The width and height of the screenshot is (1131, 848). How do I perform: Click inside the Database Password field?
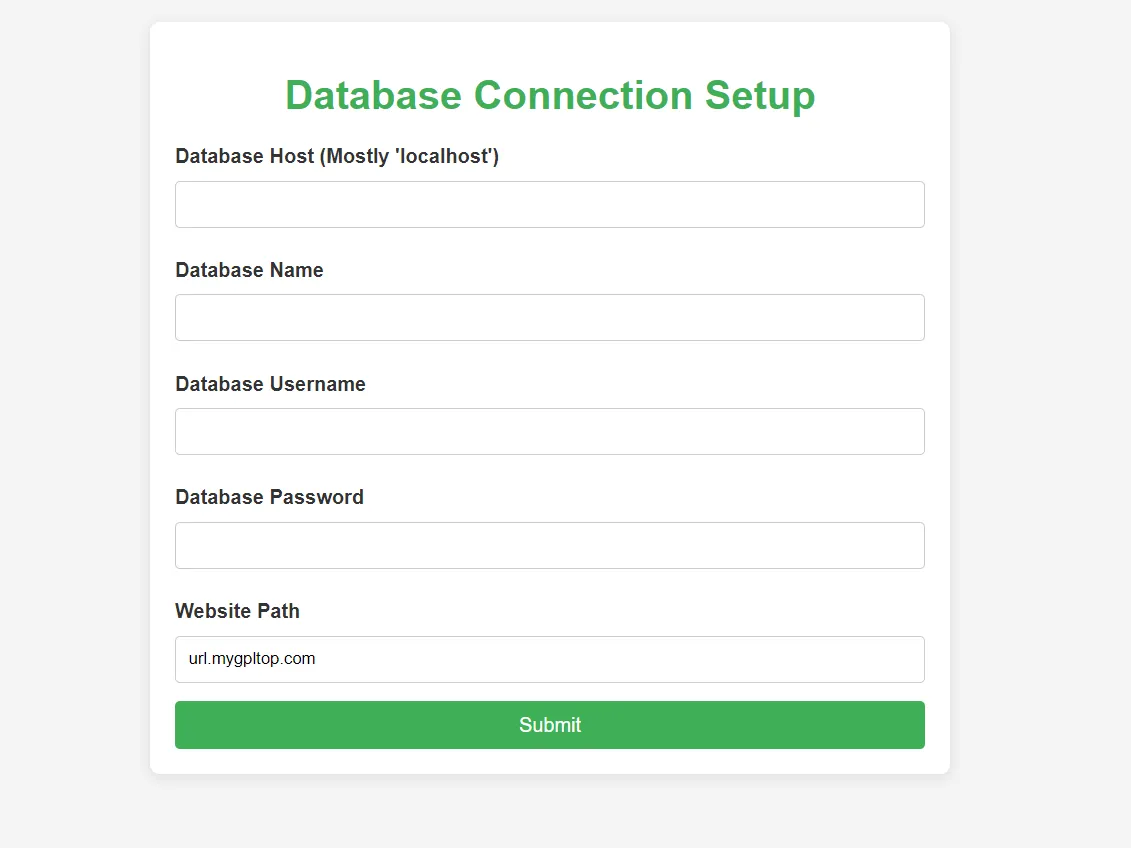pos(549,545)
